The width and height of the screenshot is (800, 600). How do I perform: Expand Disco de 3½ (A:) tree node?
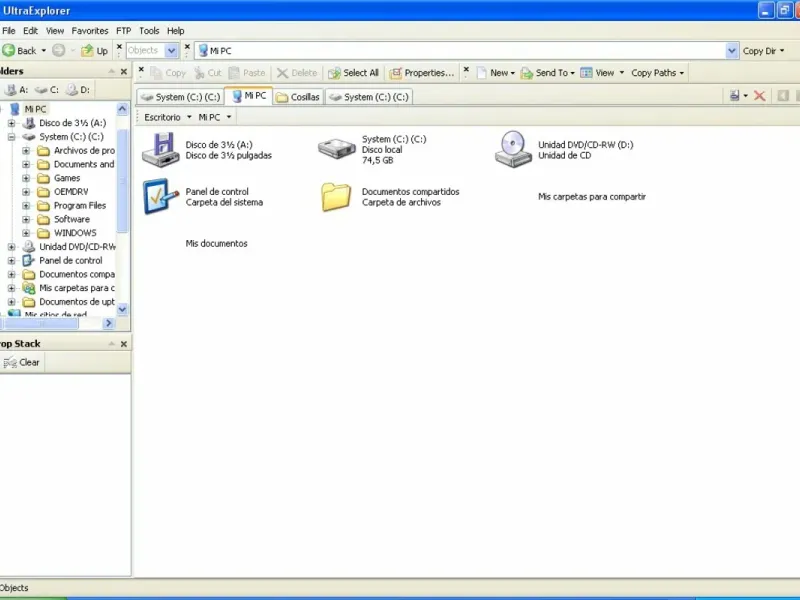(x=11, y=123)
